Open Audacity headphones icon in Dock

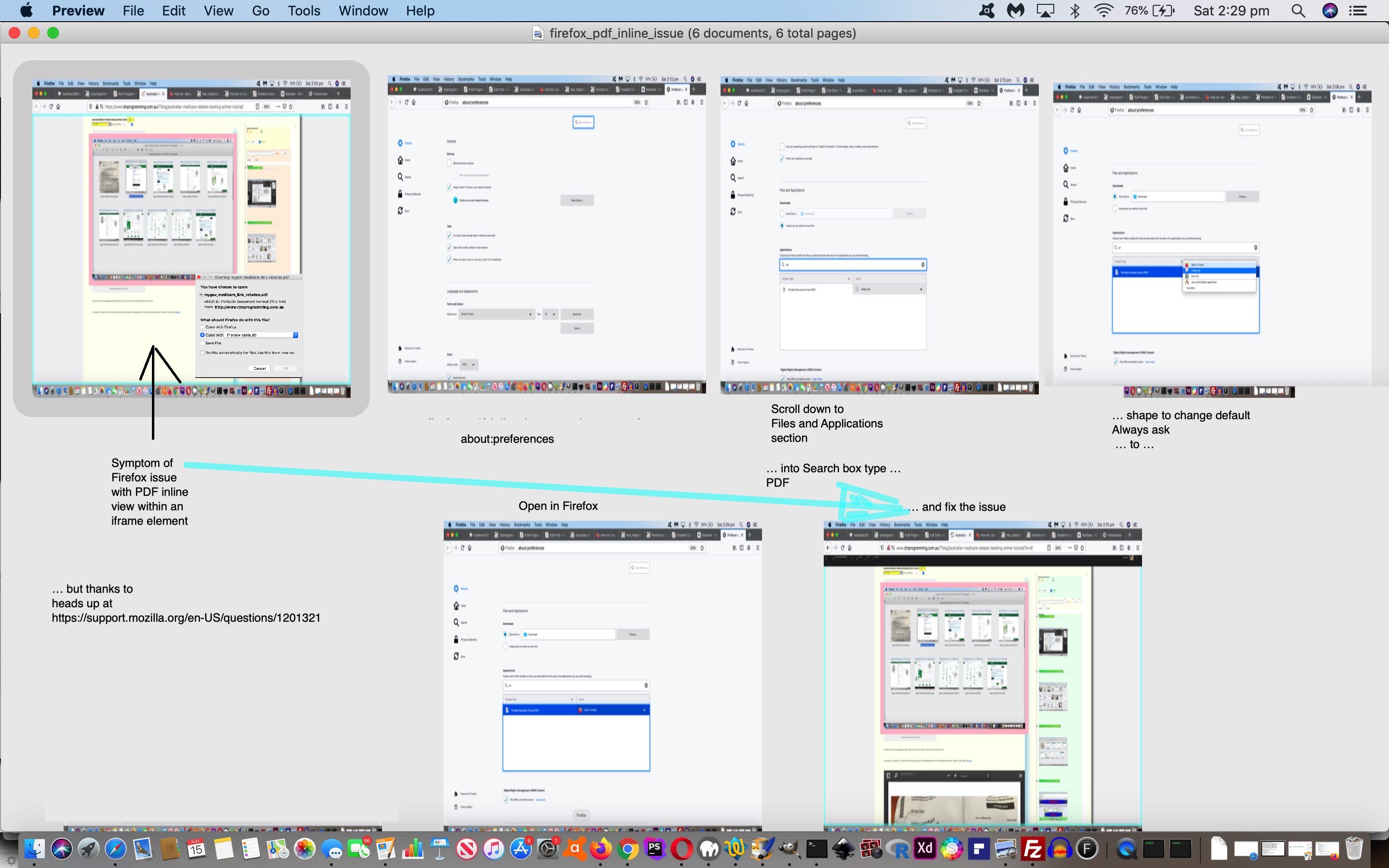click(x=1060, y=849)
